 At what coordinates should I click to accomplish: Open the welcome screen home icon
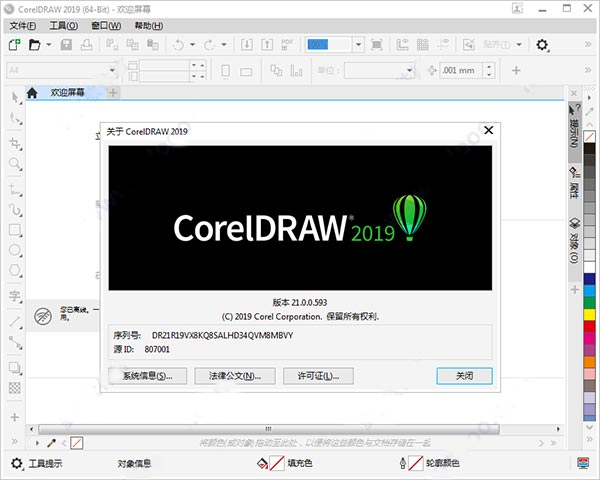click(x=32, y=93)
